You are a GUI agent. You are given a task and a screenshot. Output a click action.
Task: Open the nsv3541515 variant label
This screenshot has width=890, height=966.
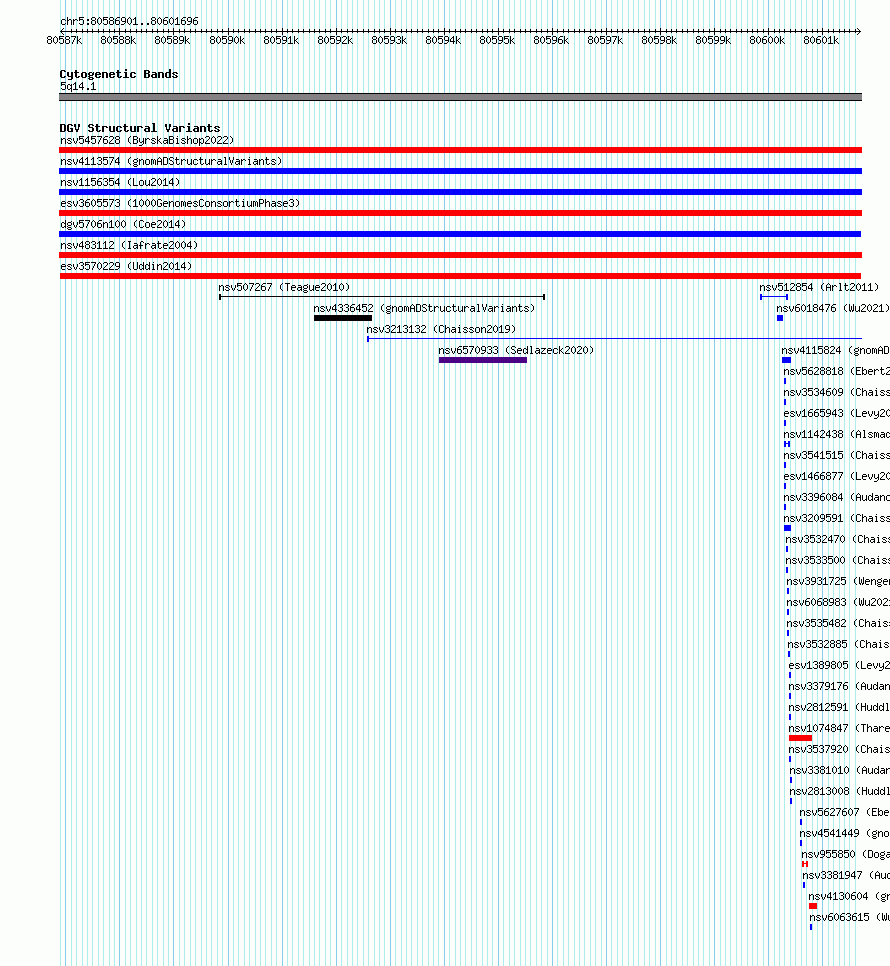[836, 455]
